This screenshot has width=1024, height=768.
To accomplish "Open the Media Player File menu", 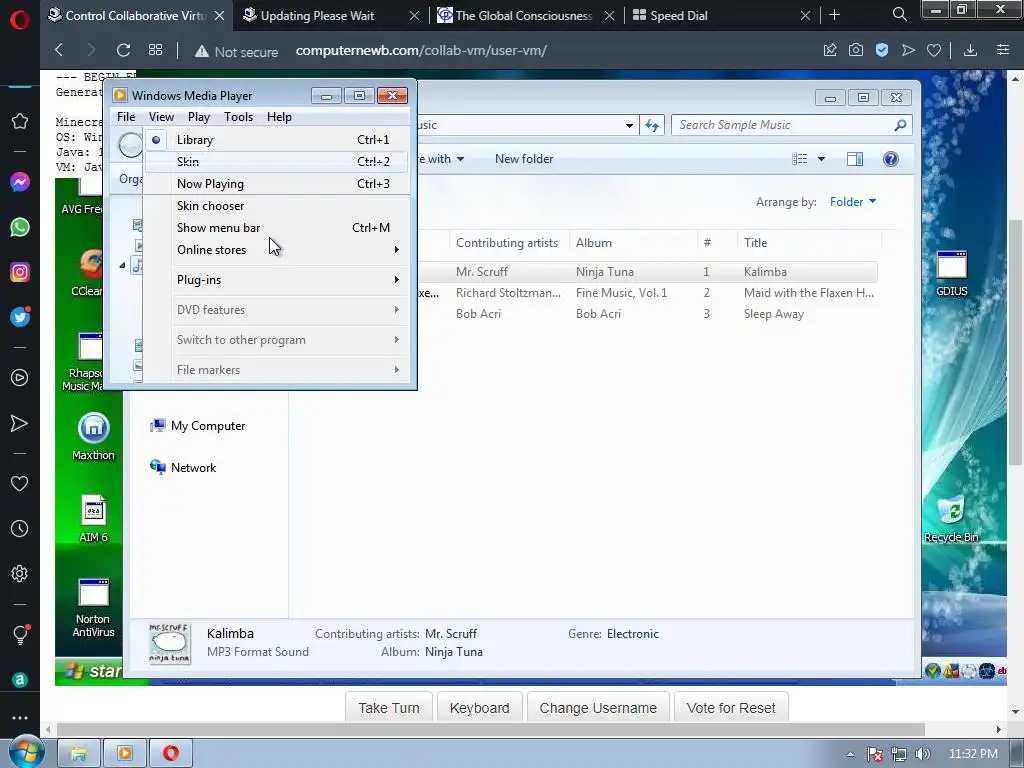I will [x=126, y=117].
